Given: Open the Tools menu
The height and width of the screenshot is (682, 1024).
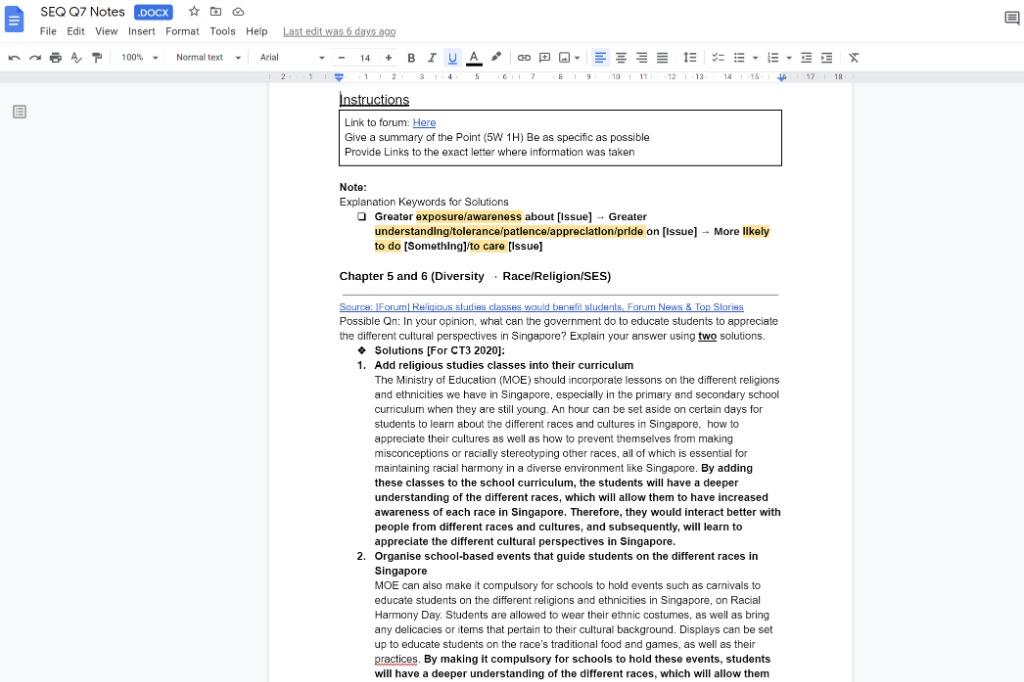Looking at the screenshot, I should pos(222,31).
